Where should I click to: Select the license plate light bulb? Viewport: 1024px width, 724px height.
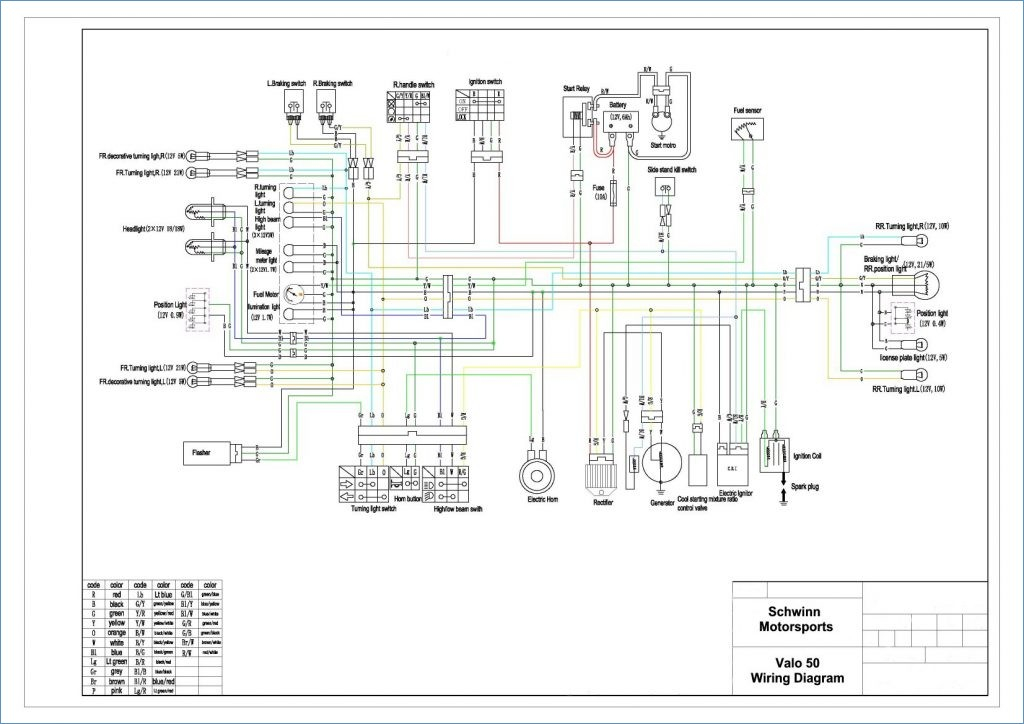(915, 344)
